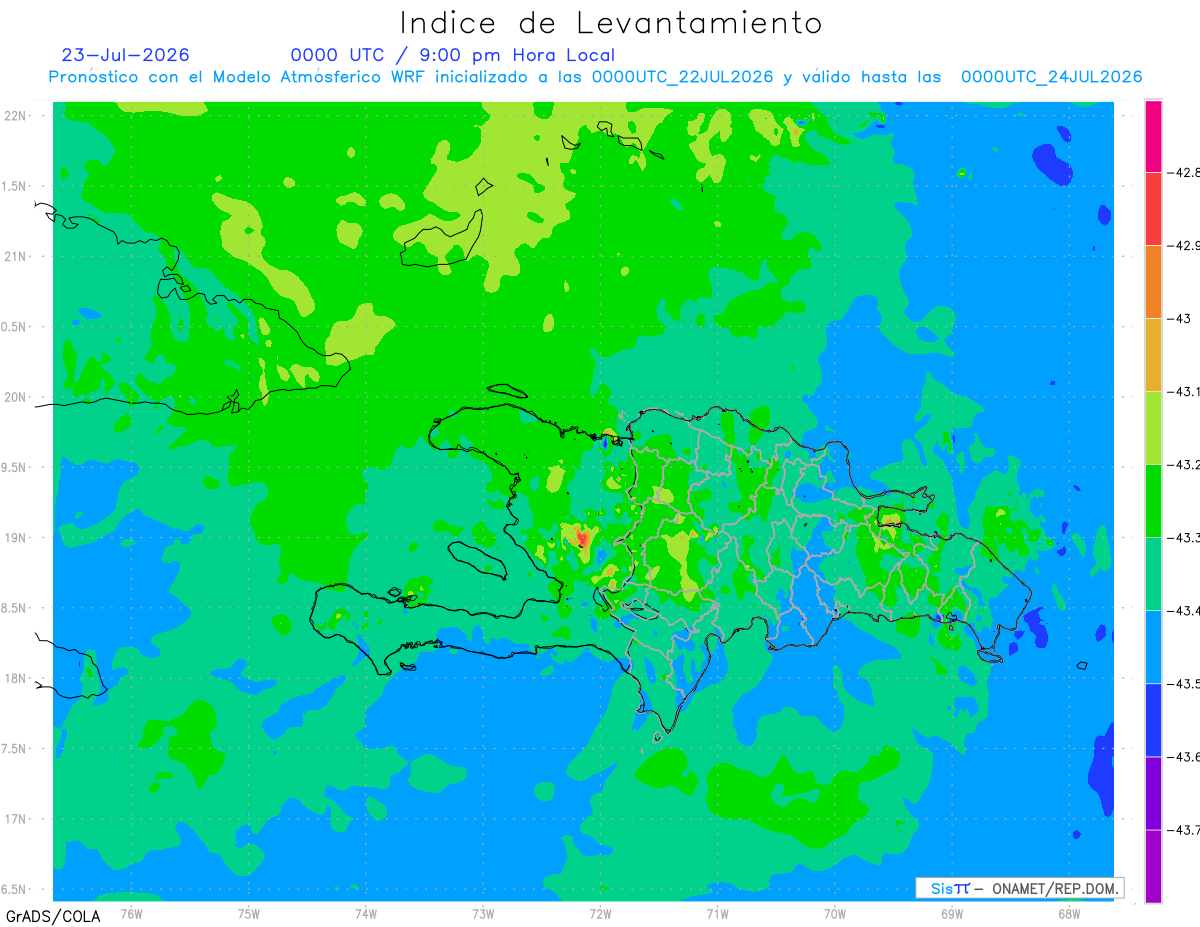Click the "21N" latitude label
1200x927 pixels.
[x=17, y=256]
